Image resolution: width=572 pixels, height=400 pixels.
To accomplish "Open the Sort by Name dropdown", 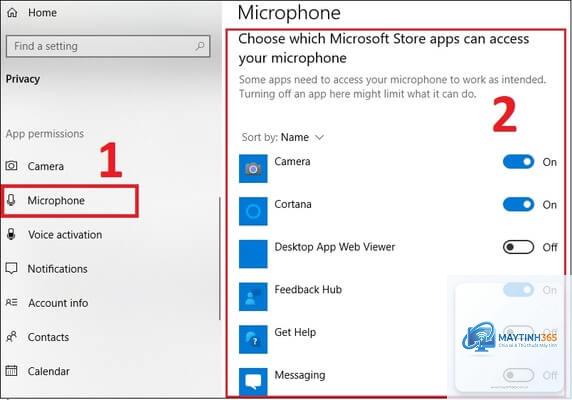I will coord(283,137).
